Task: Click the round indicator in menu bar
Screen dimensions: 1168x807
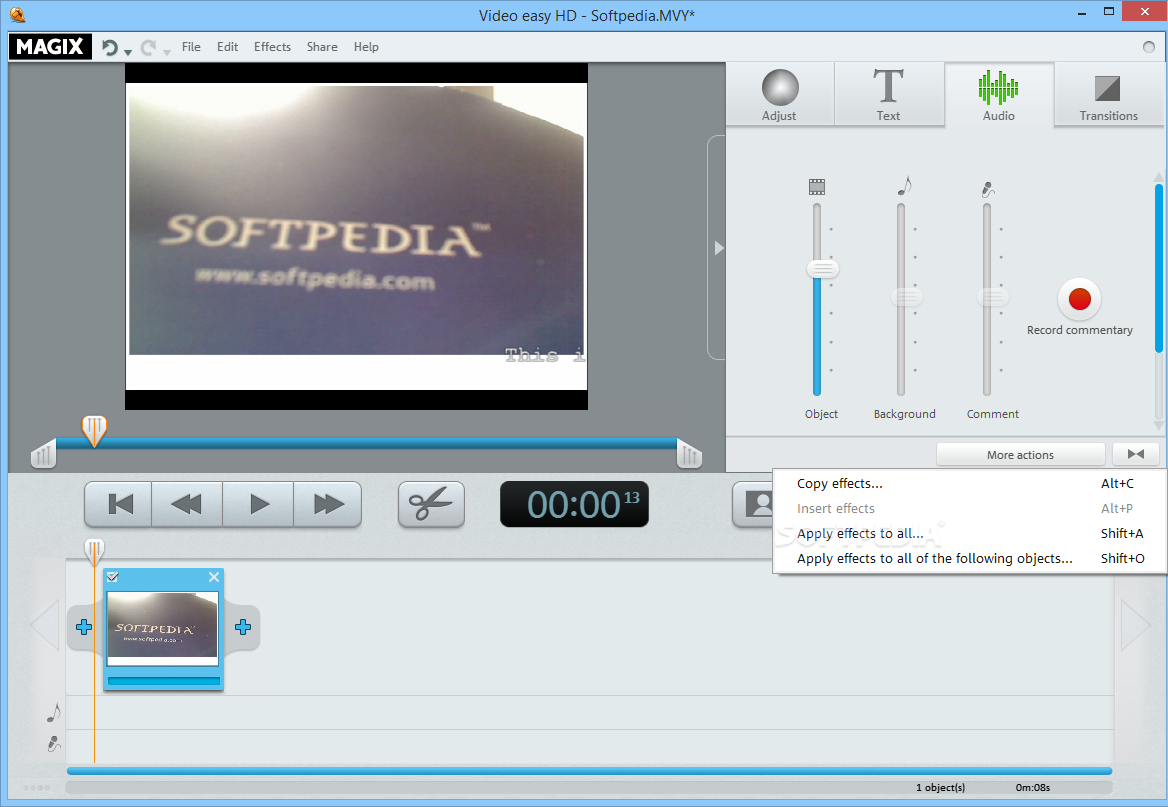Action: (1149, 47)
